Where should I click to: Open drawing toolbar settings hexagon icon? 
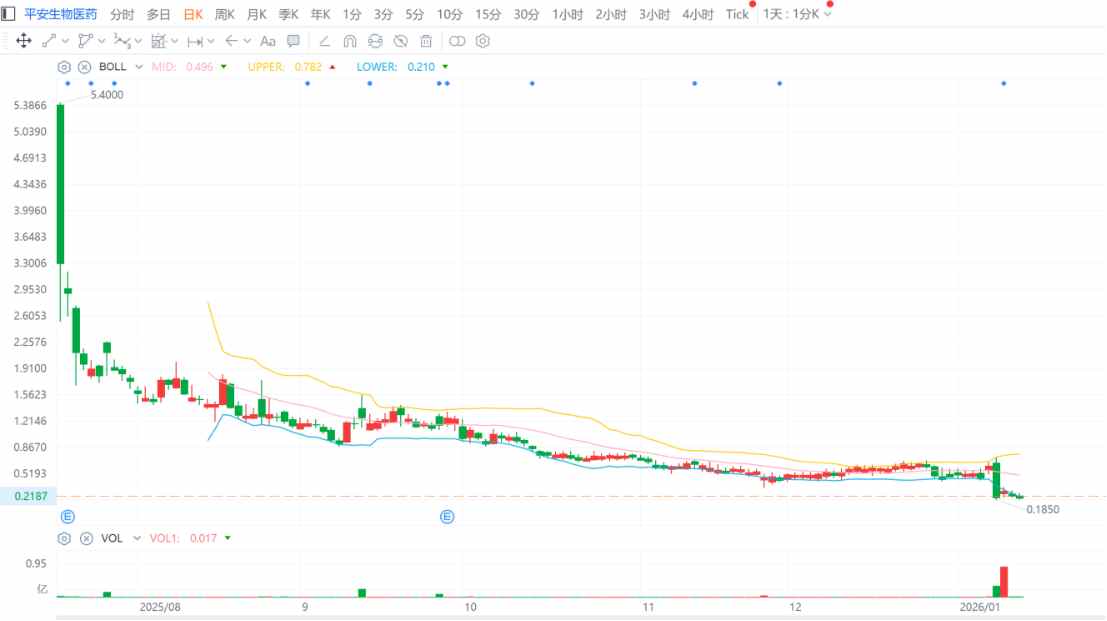coord(482,41)
